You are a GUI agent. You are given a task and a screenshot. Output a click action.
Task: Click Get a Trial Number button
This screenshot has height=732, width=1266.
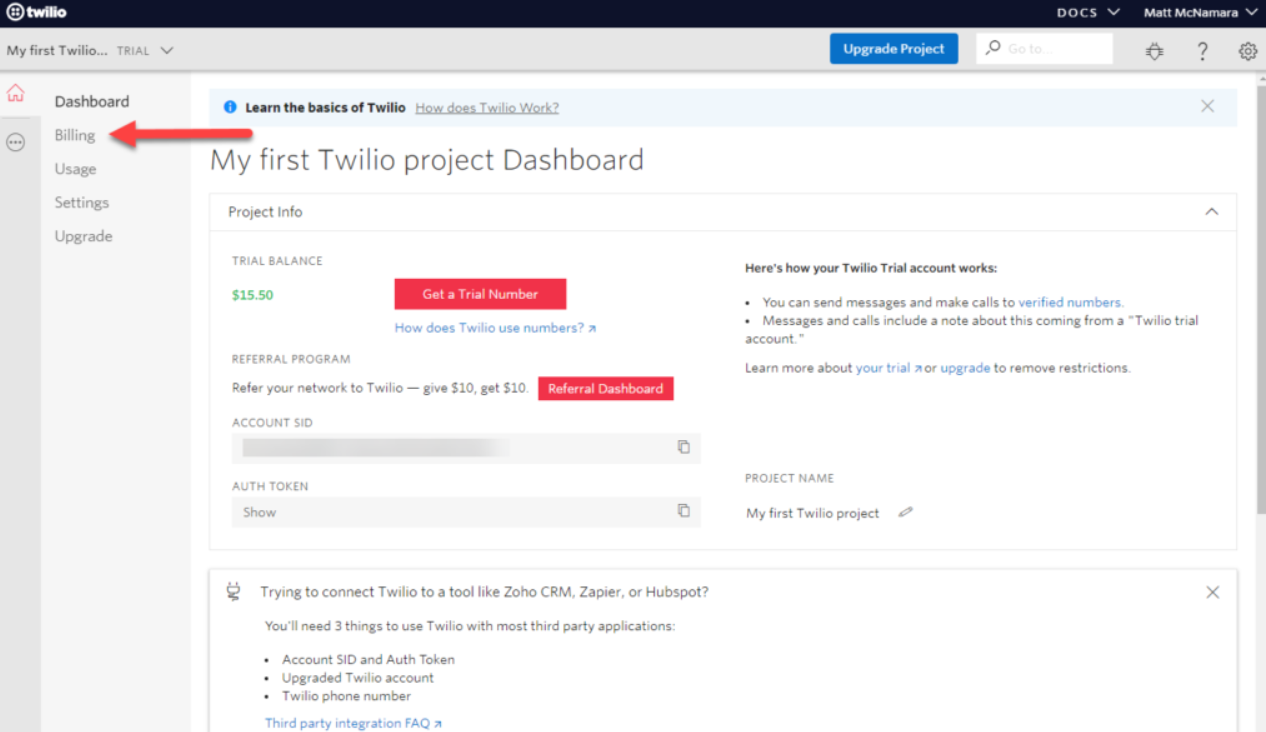click(480, 294)
